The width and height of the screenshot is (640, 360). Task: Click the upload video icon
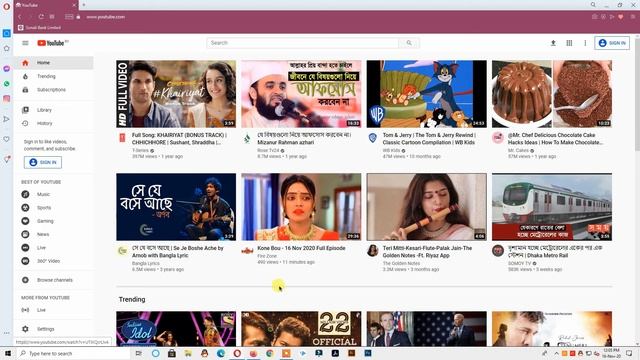click(x=553, y=43)
